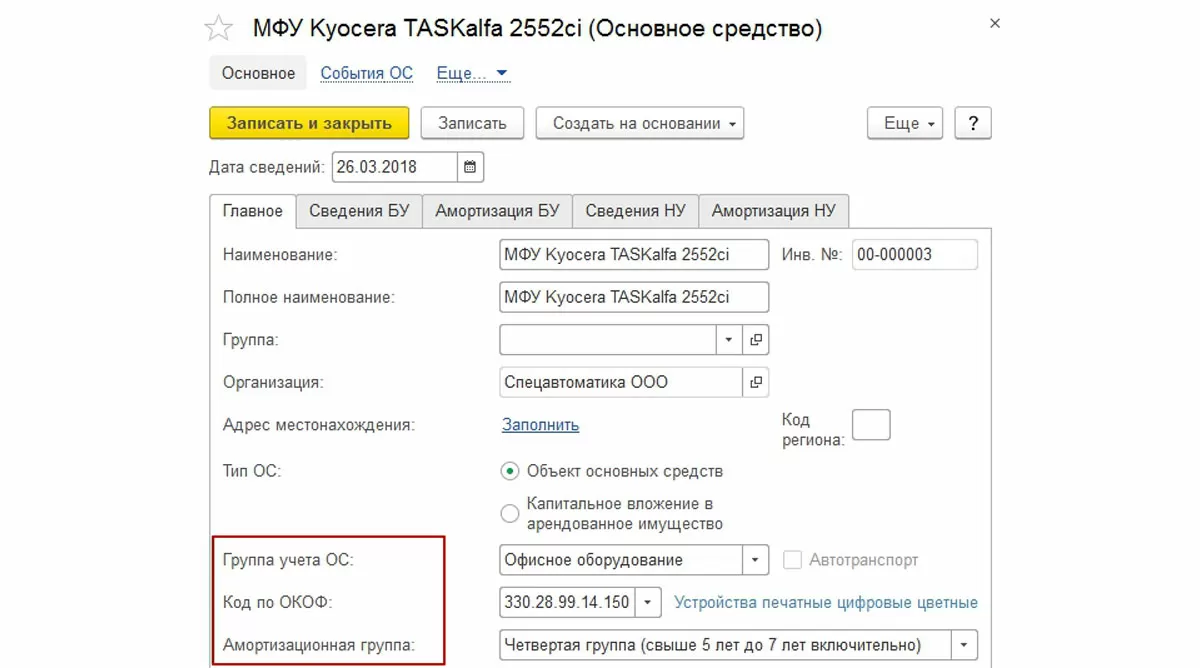Click the question mark help button
Viewport: 1200px width, 668px height.
click(973, 123)
